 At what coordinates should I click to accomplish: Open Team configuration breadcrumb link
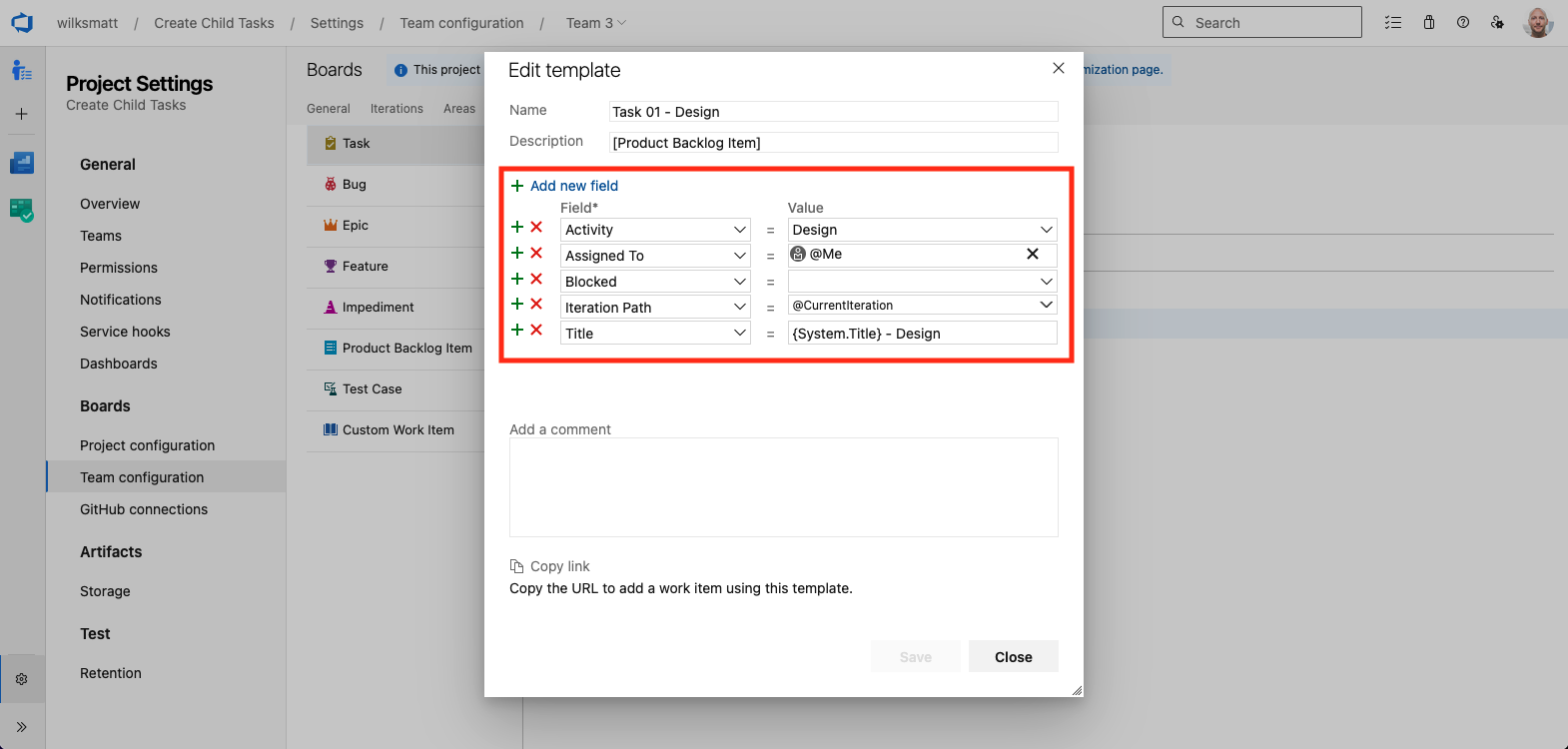(461, 23)
